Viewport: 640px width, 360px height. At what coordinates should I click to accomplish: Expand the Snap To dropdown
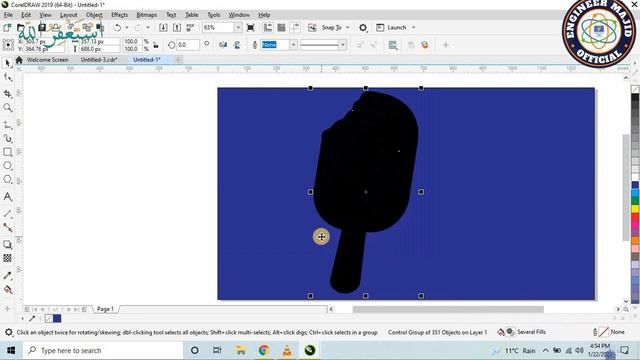(347, 27)
